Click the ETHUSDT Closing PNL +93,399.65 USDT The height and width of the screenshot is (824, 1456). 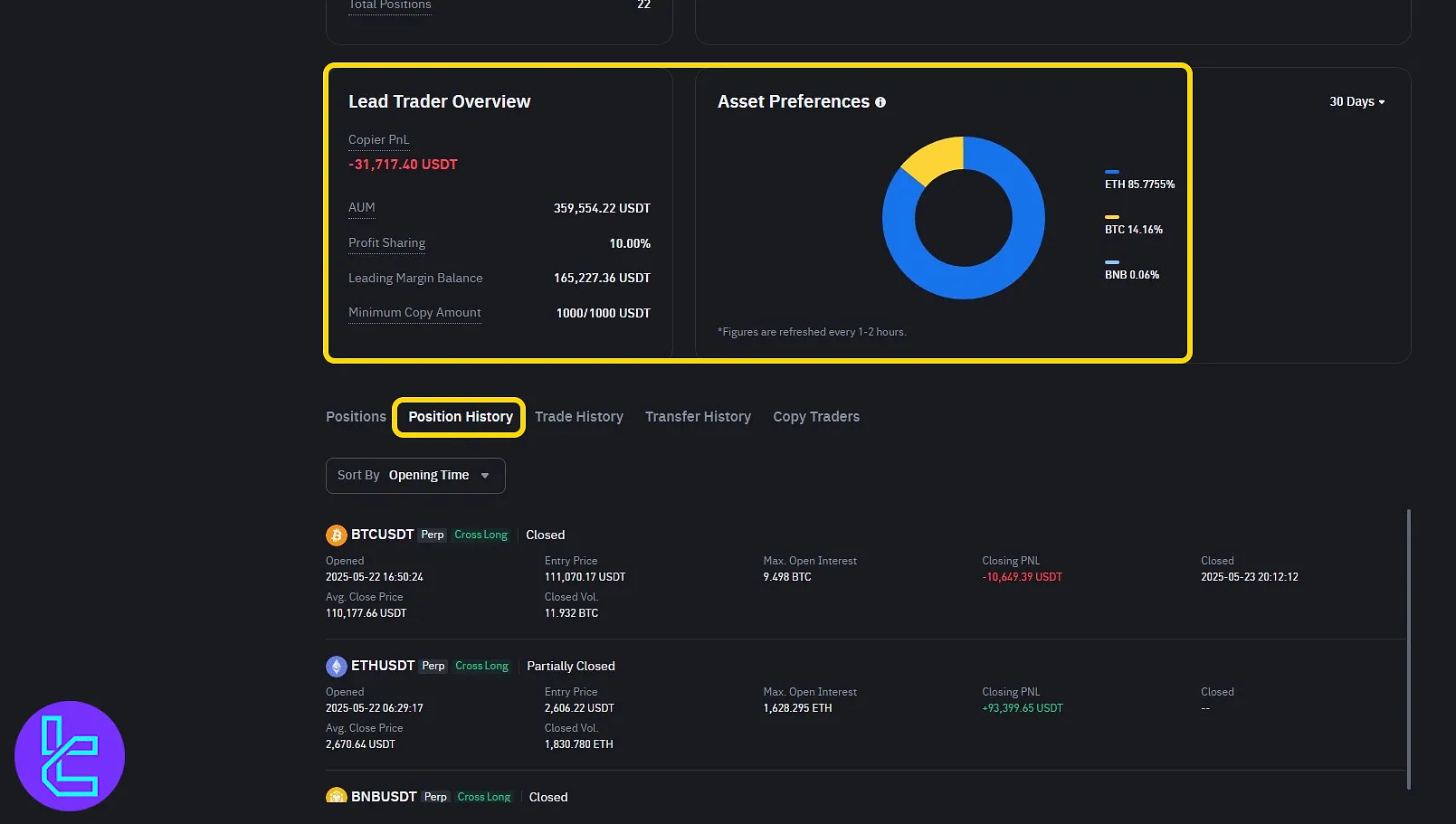[1023, 708]
